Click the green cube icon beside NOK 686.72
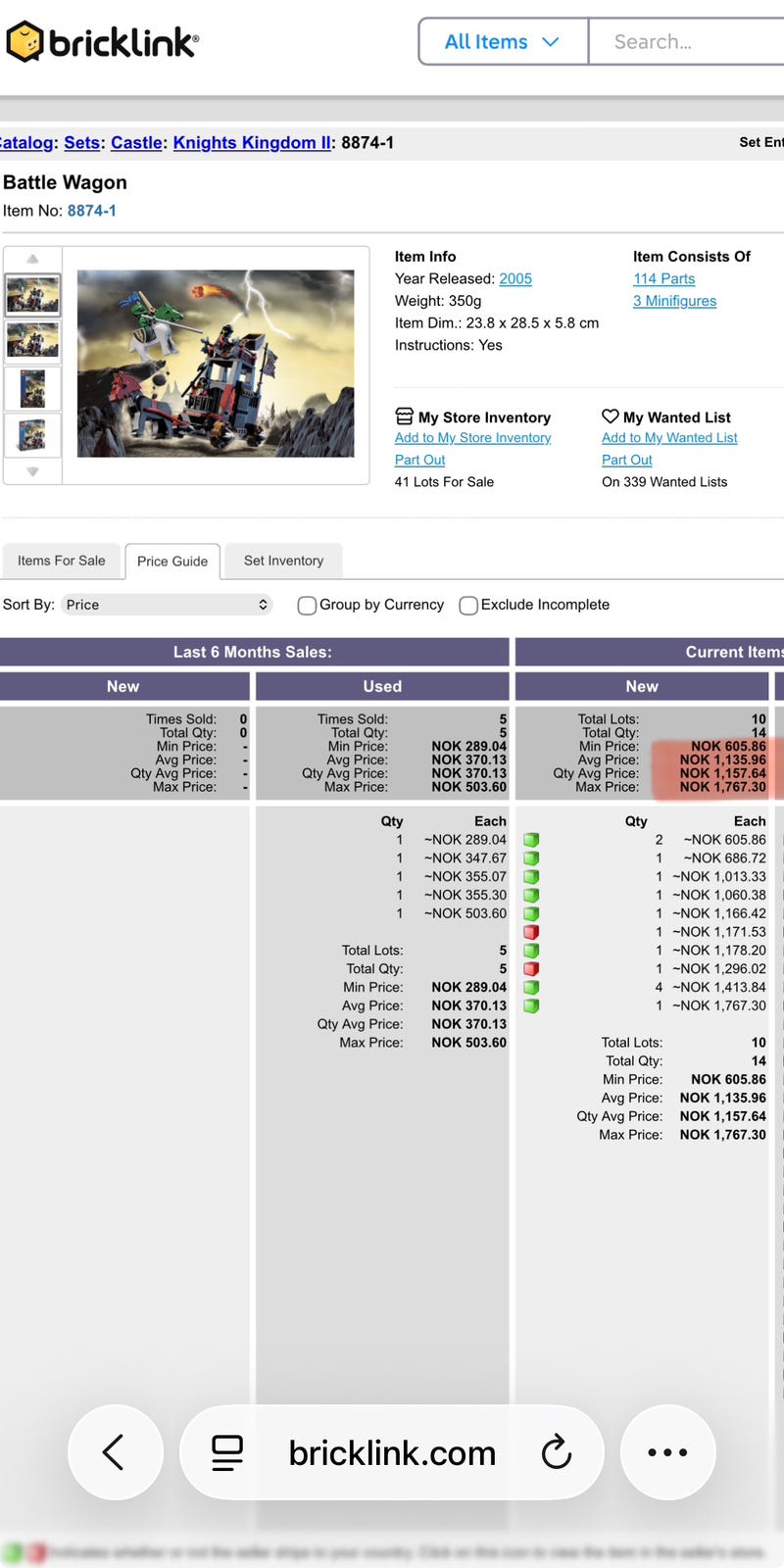This screenshot has width=784, height=1568. (x=531, y=858)
